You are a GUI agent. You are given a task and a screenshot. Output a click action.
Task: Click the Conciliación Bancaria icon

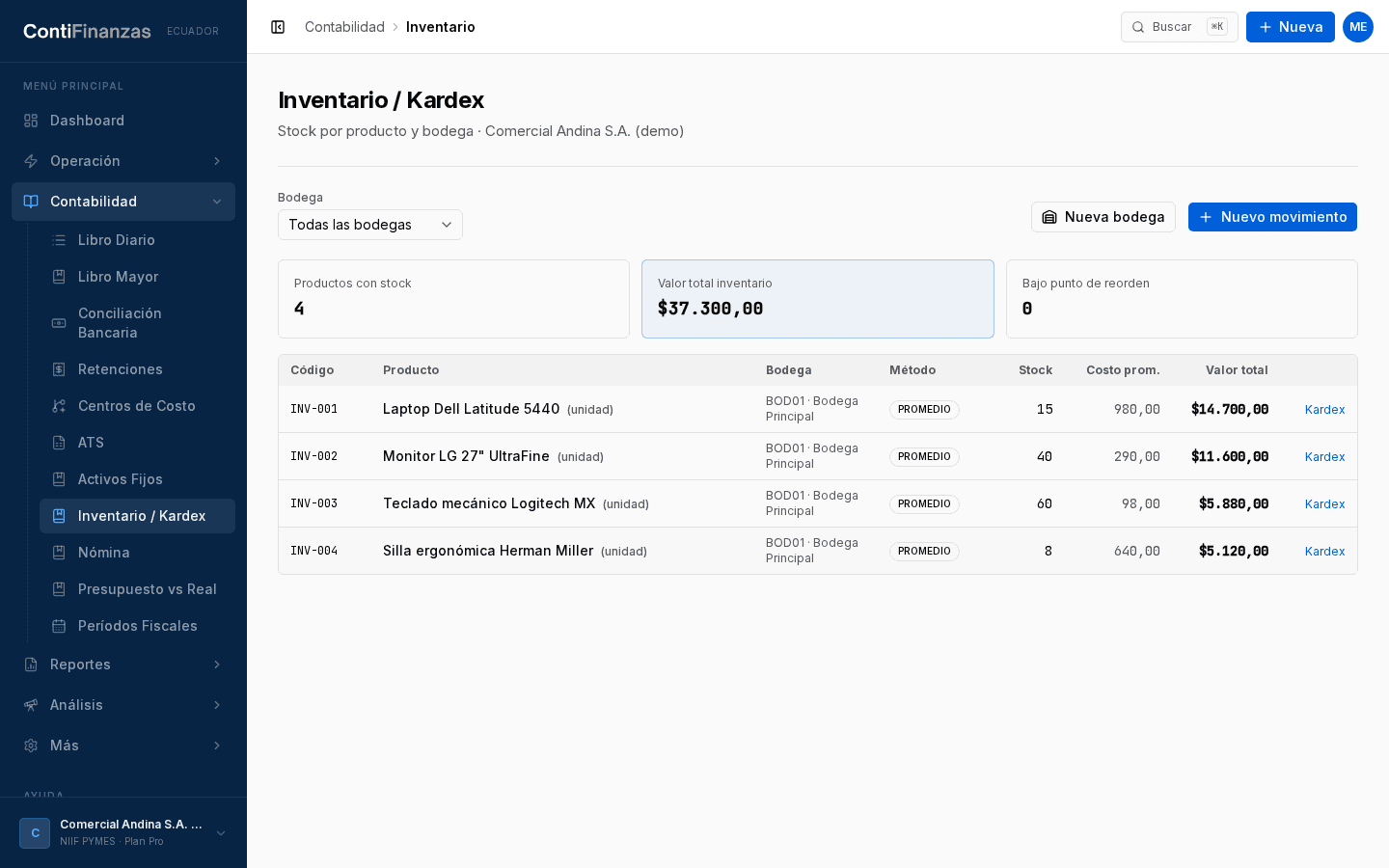point(59,323)
